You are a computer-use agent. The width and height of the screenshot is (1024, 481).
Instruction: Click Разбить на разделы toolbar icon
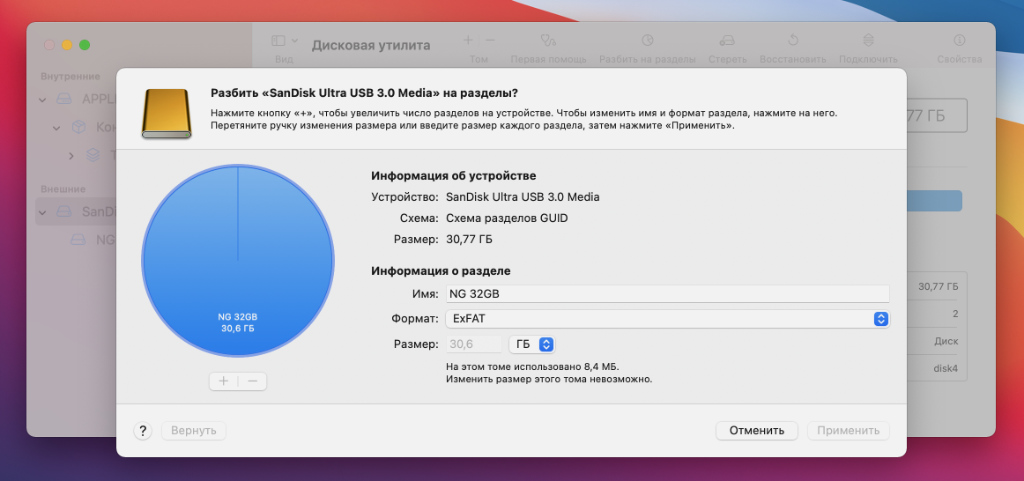click(x=647, y=40)
